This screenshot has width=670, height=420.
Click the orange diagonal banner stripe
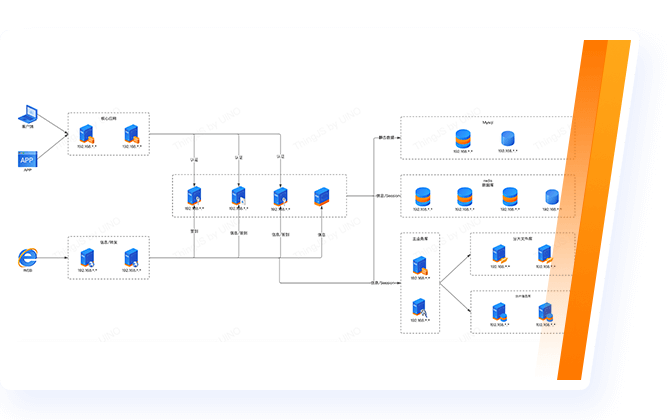[x=594, y=209]
